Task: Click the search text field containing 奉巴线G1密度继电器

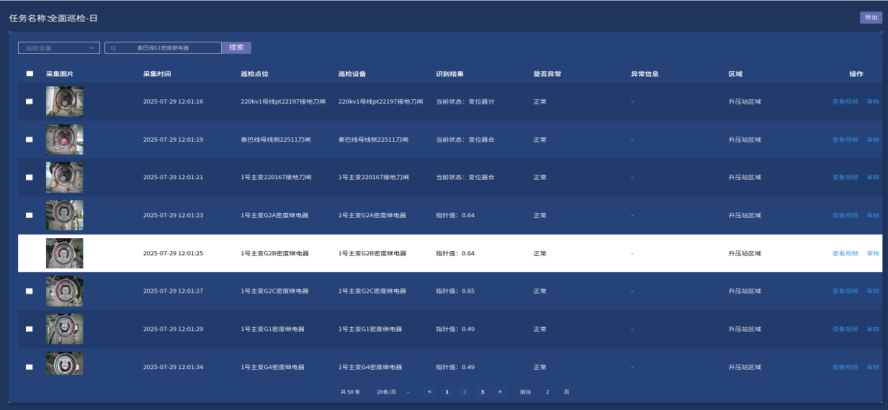Action: tap(168, 47)
